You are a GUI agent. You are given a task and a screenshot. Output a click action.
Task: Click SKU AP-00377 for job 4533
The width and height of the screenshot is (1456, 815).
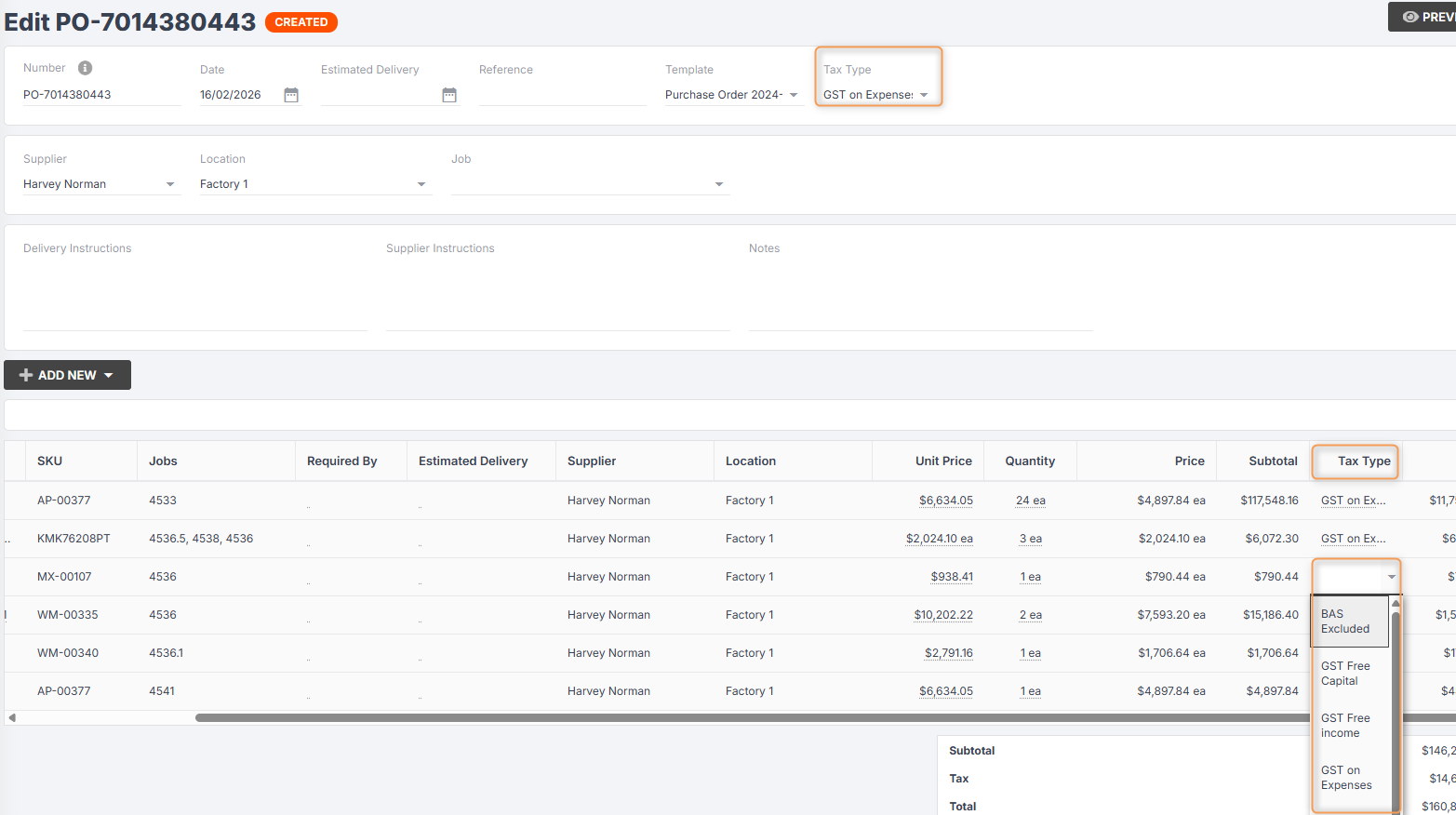[64, 501]
